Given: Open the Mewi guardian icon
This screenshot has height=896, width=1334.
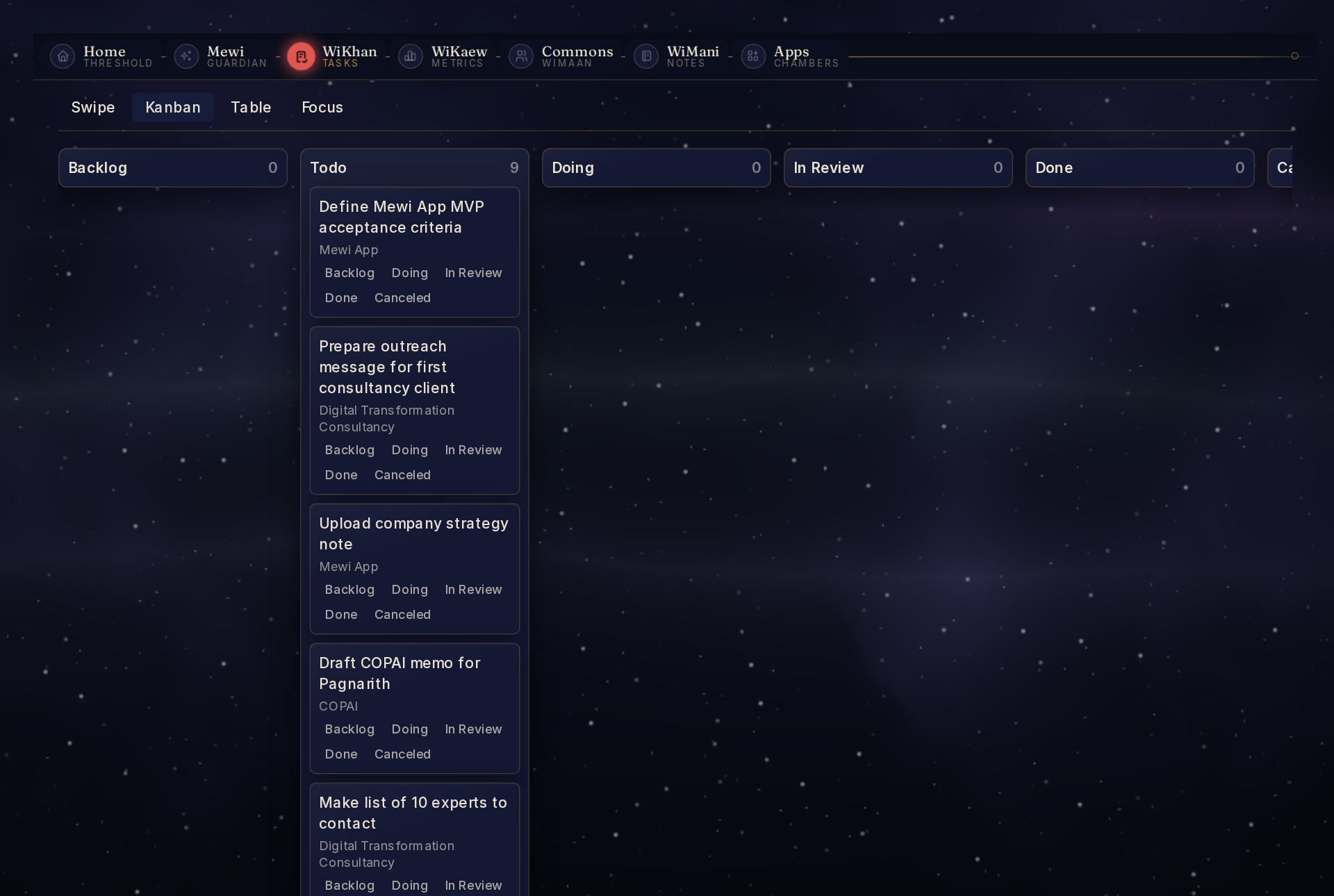Looking at the screenshot, I should [x=186, y=56].
